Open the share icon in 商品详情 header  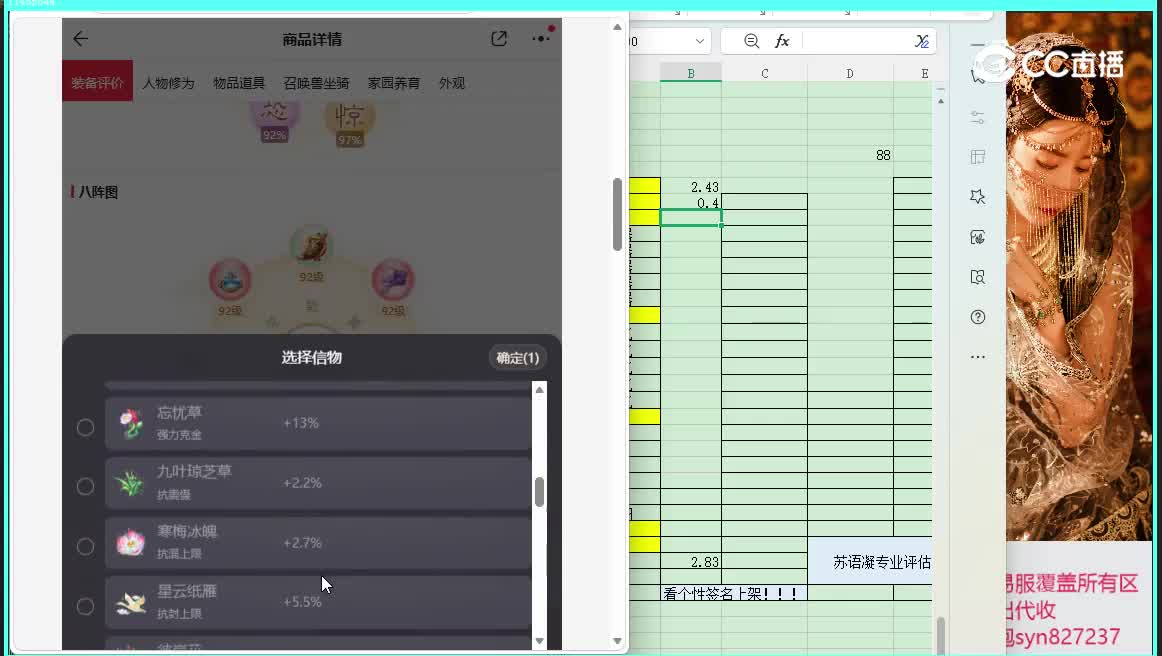(499, 39)
